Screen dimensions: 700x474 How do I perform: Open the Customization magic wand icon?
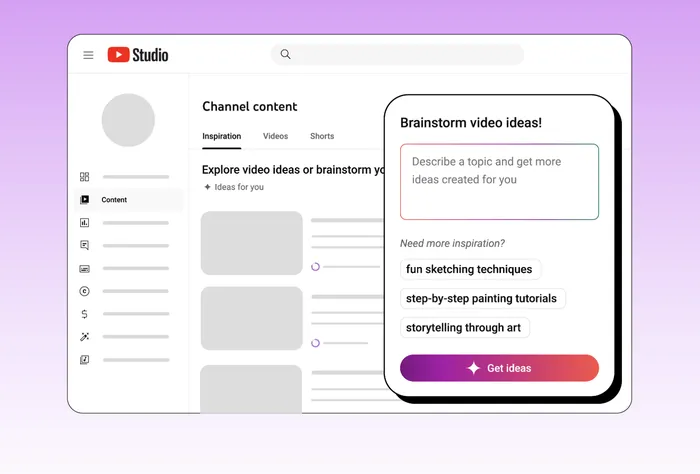(x=85, y=337)
